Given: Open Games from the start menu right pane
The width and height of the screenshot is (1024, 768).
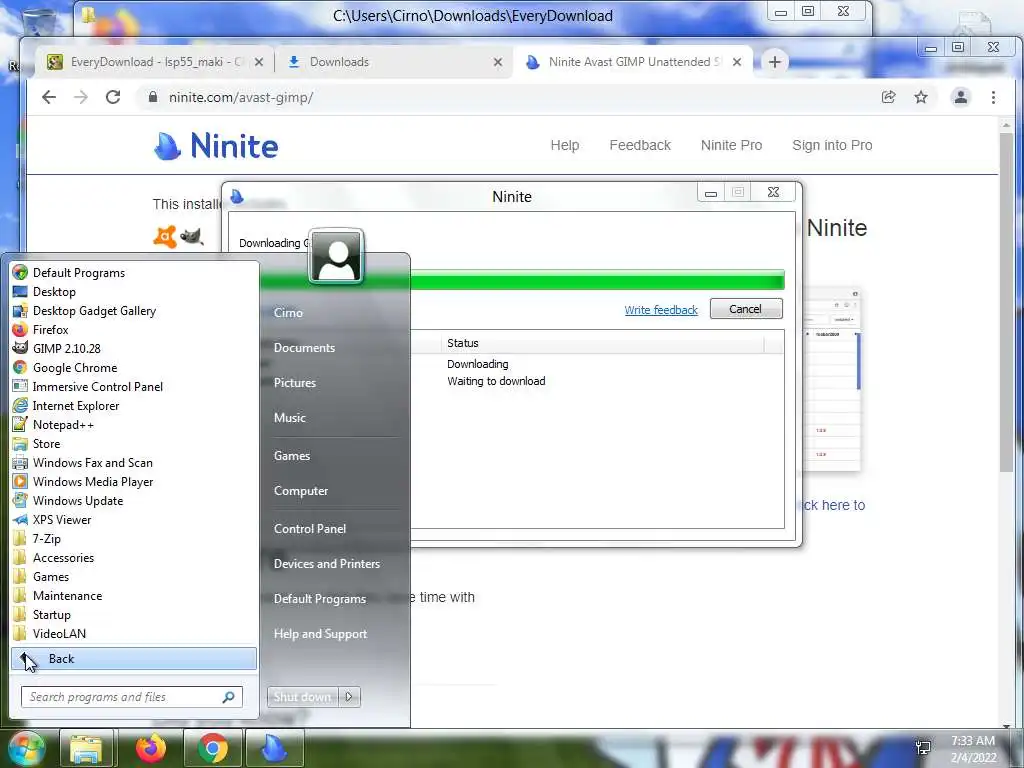Looking at the screenshot, I should (291, 456).
